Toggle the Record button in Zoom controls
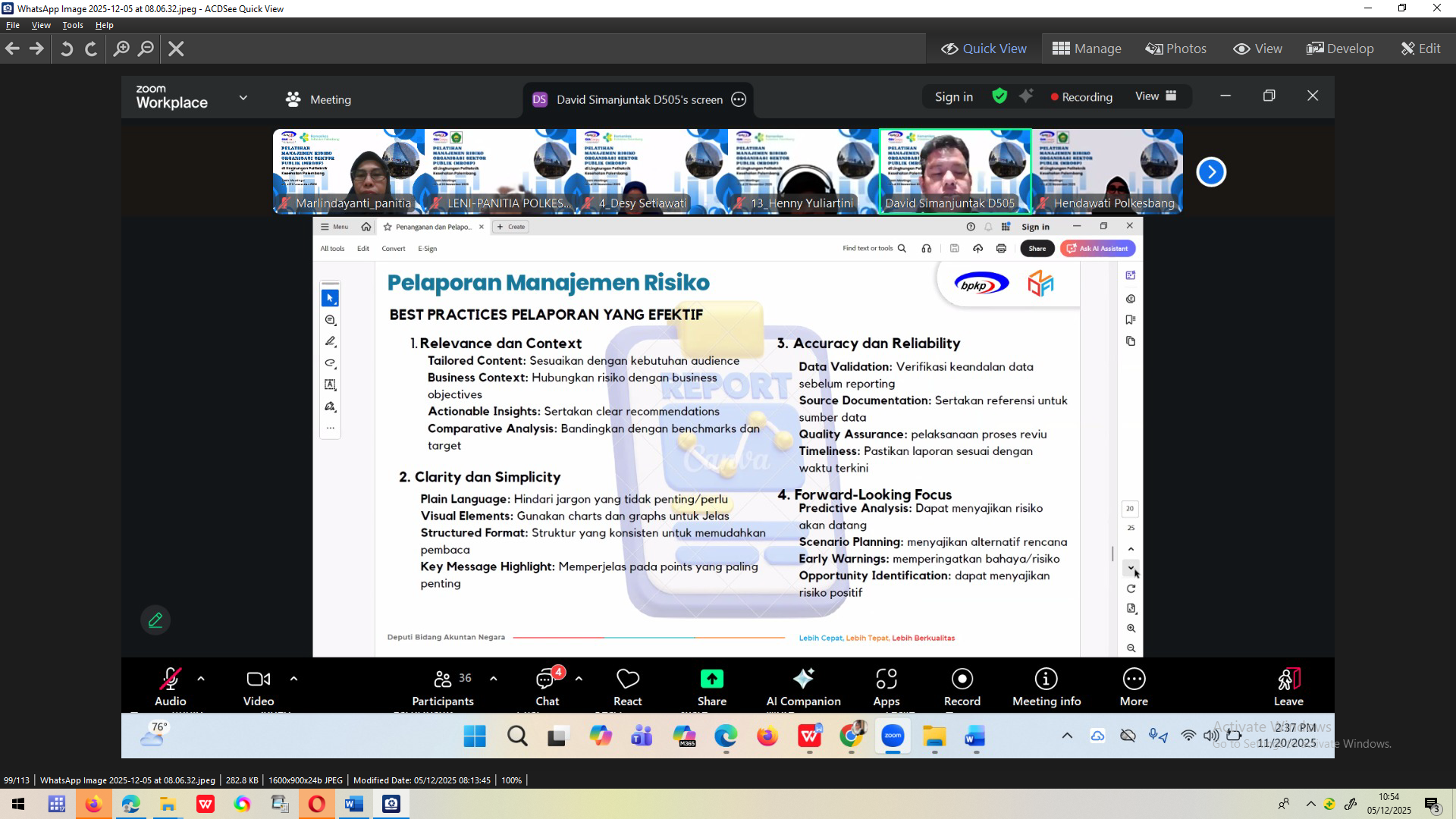The width and height of the screenshot is (1456, 819). tap(962, 679)
